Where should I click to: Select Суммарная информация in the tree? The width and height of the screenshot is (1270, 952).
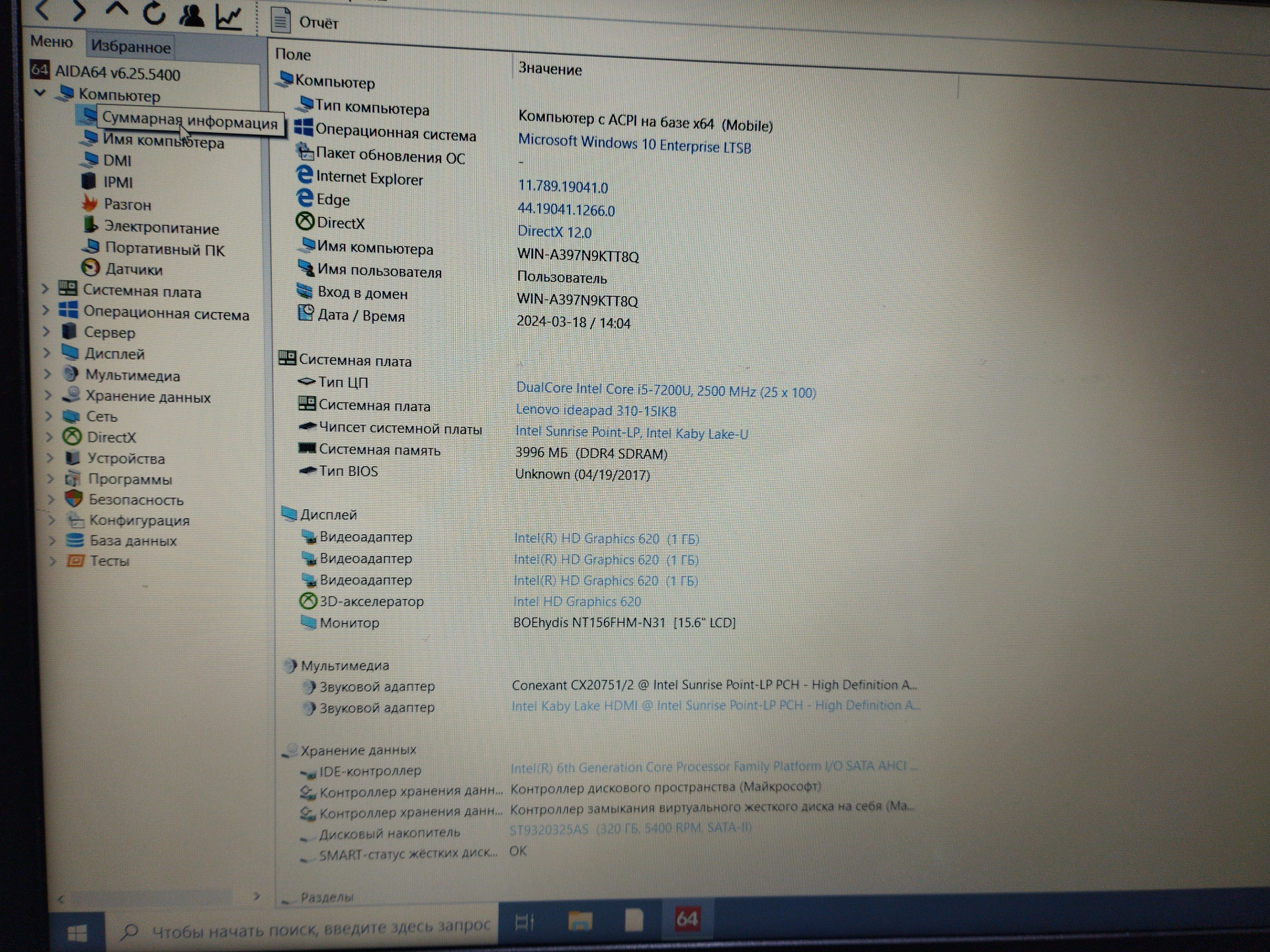189,122
